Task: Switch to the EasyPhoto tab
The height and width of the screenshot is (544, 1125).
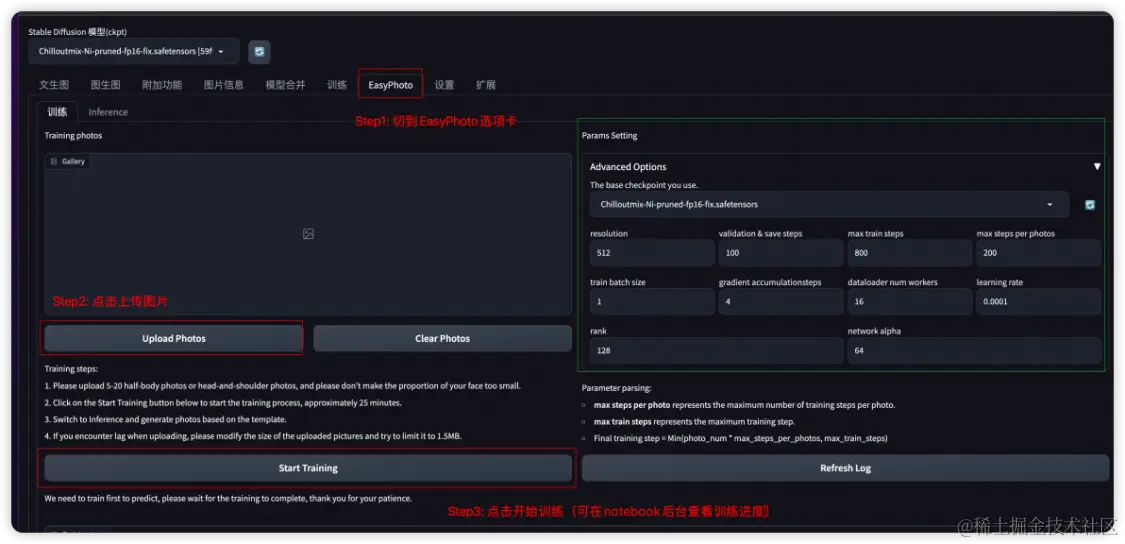Action: coord(390,85)
